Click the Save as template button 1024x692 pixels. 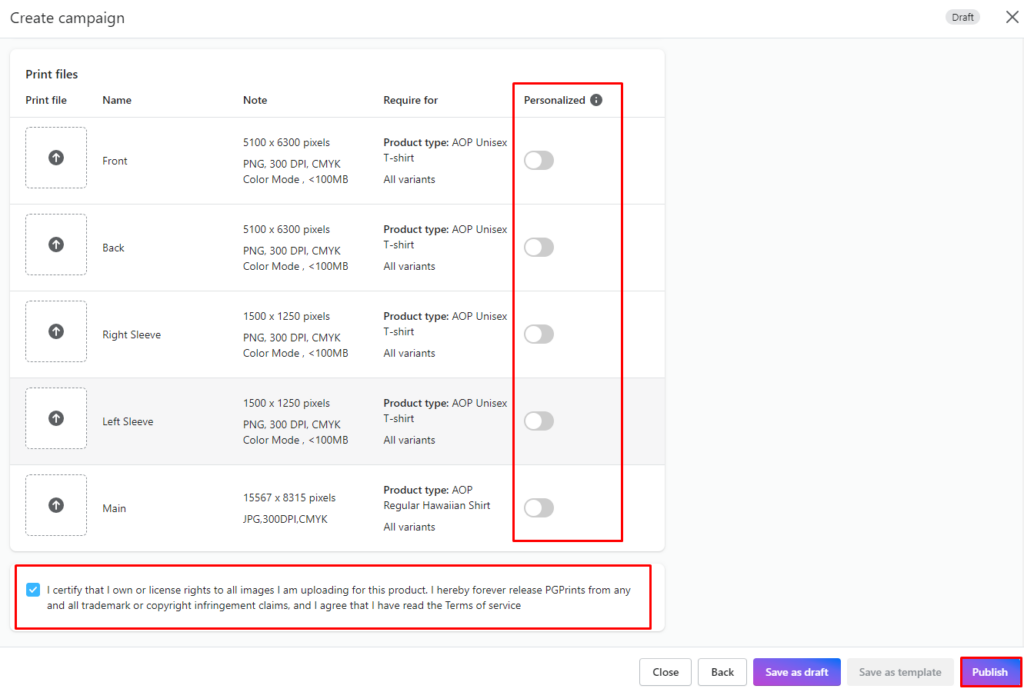[x=900, y=672]
